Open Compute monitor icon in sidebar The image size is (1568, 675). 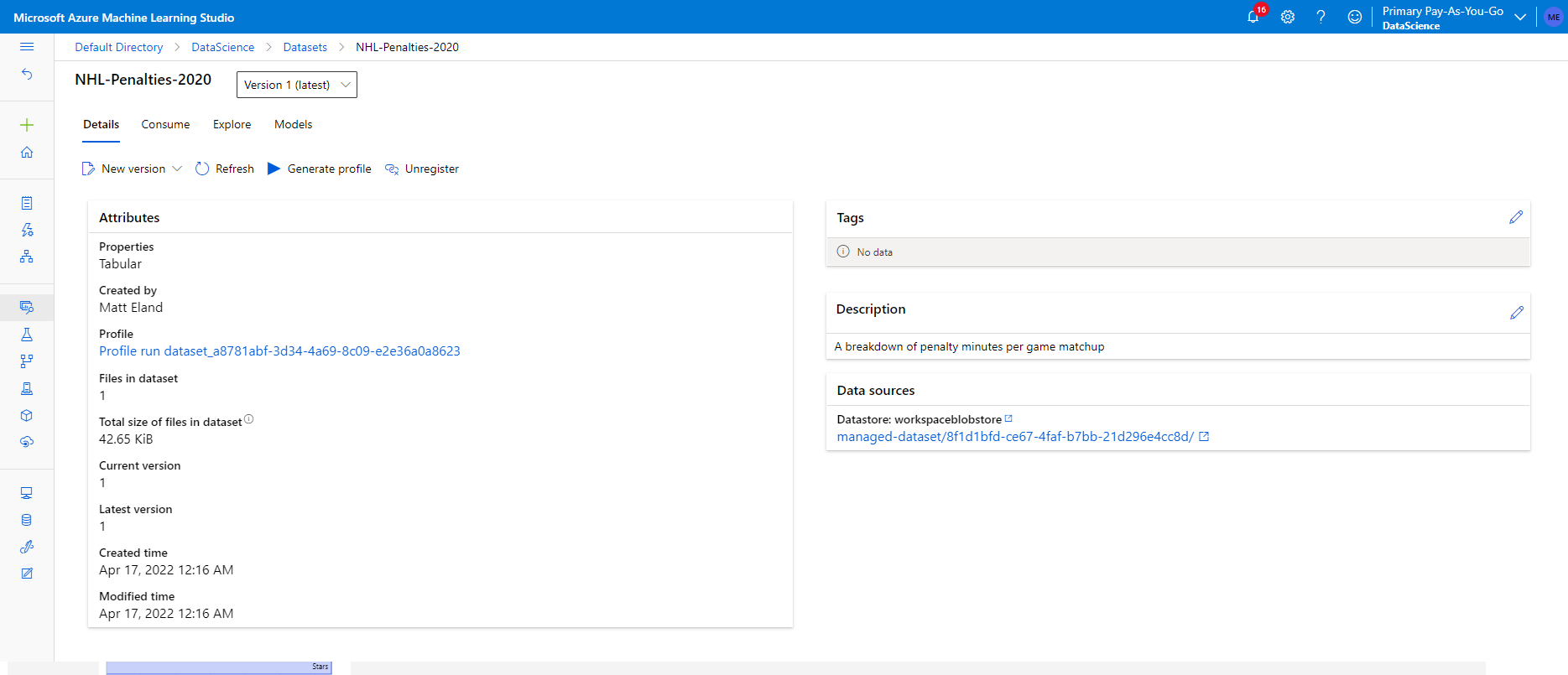click(27, 493)
